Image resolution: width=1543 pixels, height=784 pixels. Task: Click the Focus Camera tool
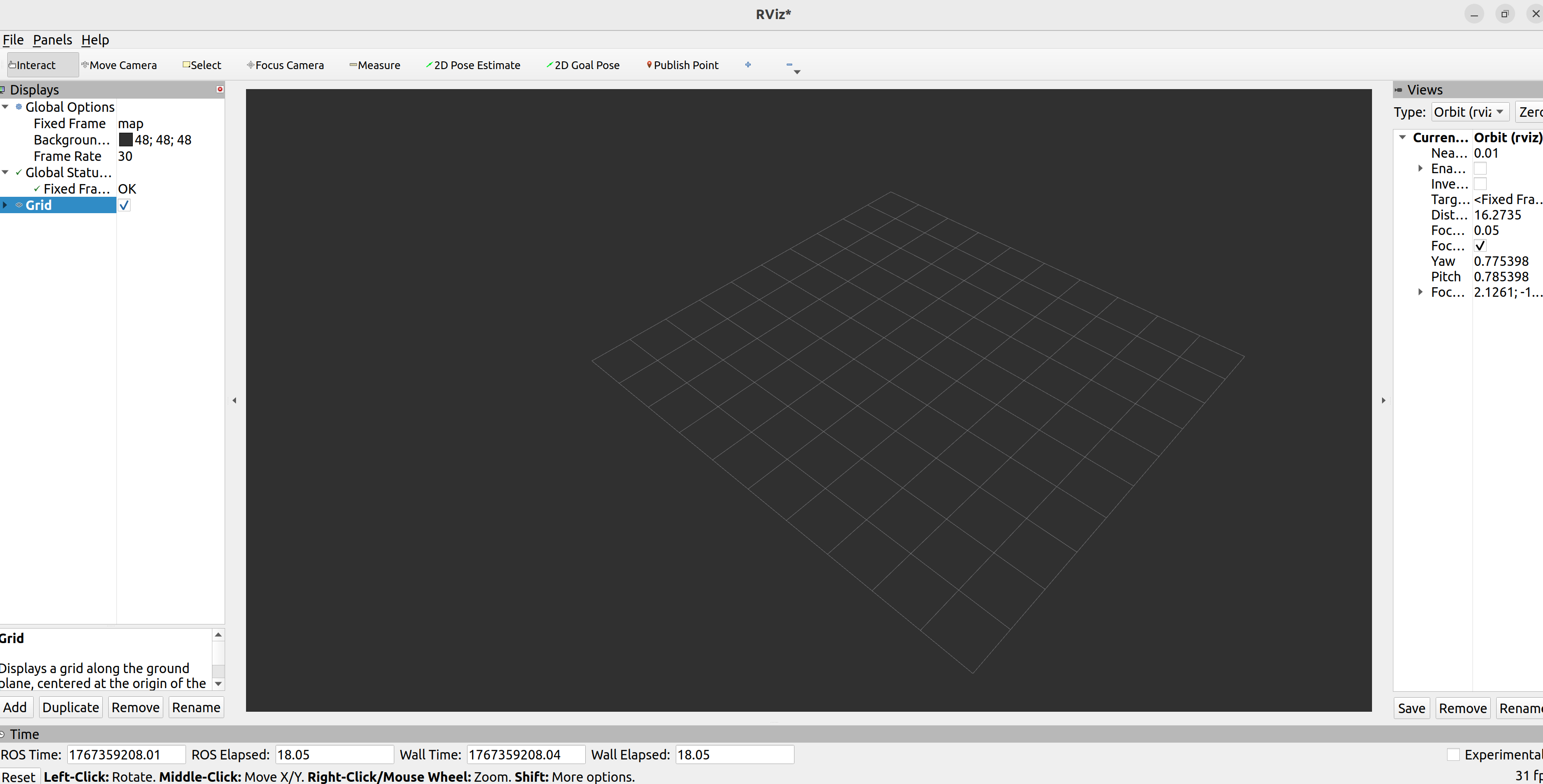[x=286, y=65]
